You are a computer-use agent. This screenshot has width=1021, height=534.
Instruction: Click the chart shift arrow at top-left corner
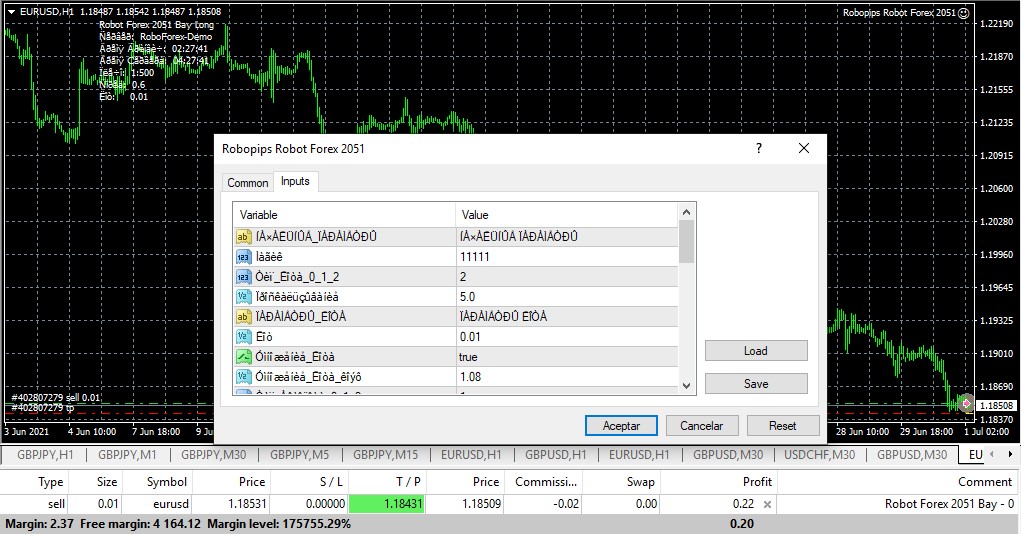tap(11, 12)
